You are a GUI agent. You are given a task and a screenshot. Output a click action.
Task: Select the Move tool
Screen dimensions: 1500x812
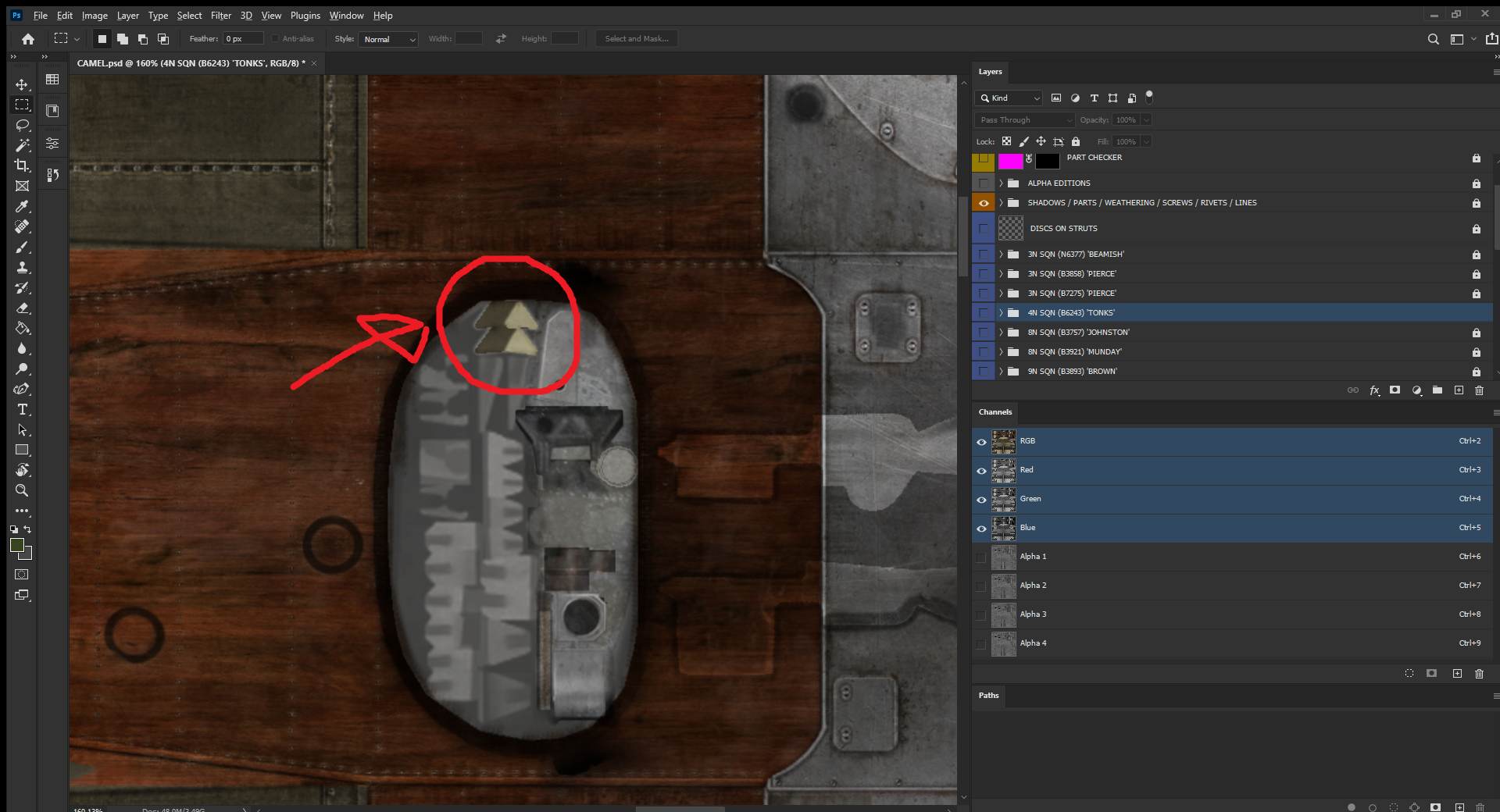click(22, 84)
